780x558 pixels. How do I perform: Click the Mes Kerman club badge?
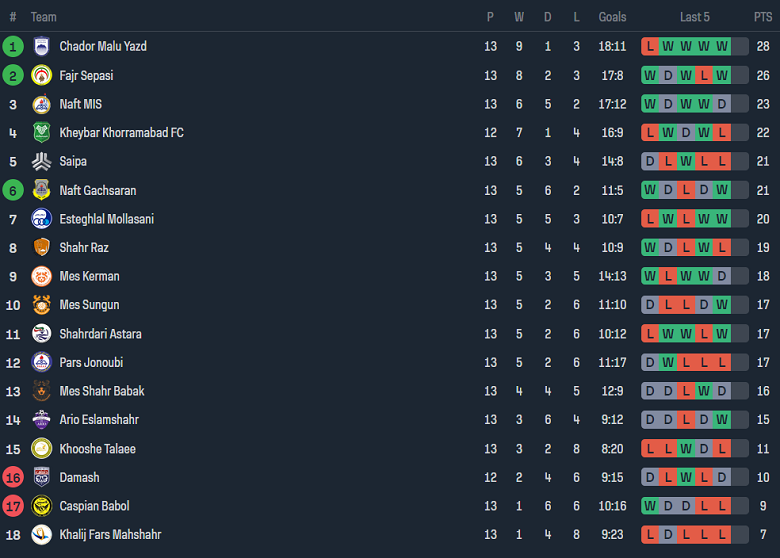pos(41,276)
